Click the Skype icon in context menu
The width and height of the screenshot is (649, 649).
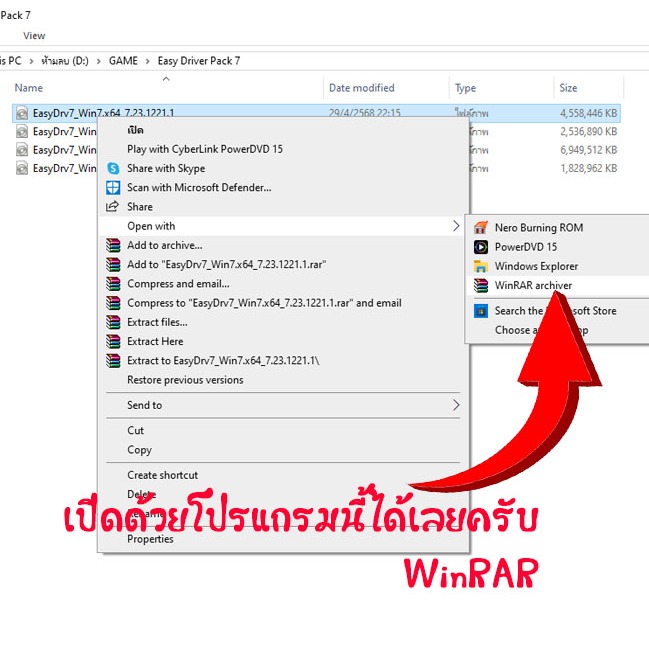(x=112, y=169)
